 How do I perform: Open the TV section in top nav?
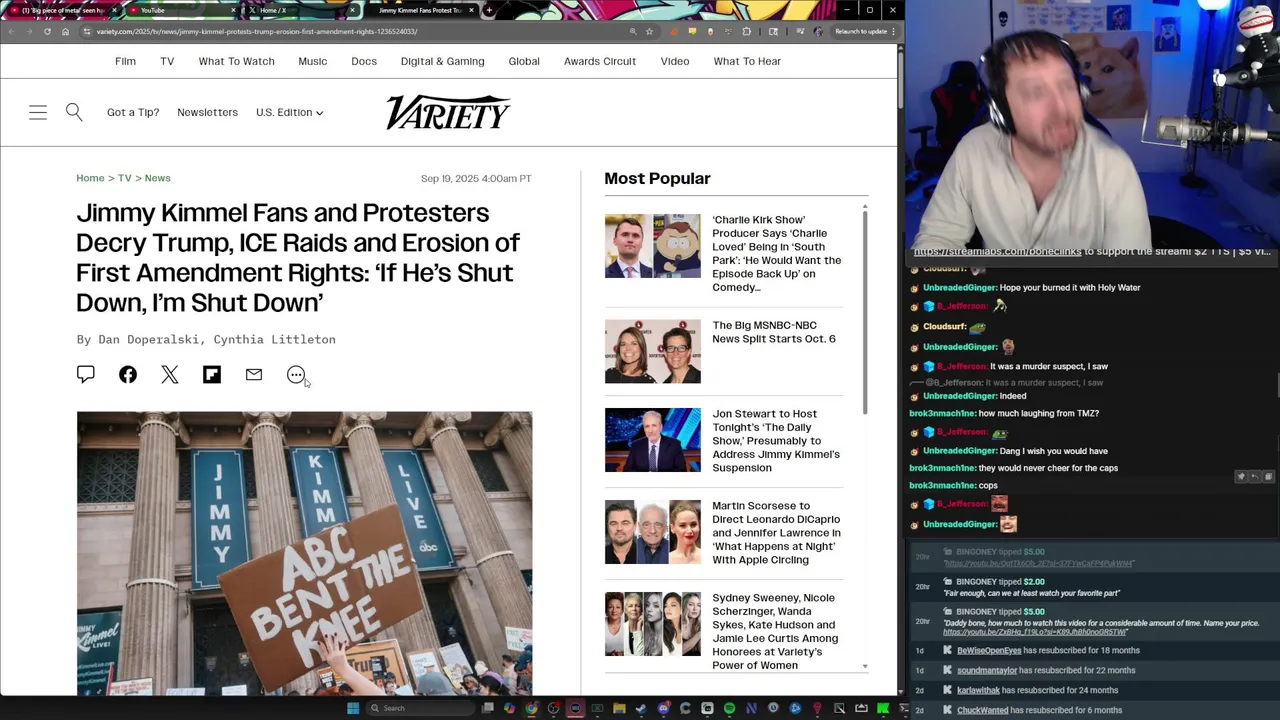(x=167, y=61)
